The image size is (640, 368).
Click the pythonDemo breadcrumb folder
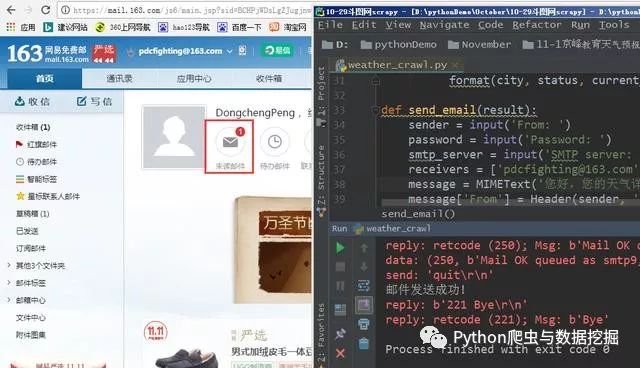tap(399, 44)
